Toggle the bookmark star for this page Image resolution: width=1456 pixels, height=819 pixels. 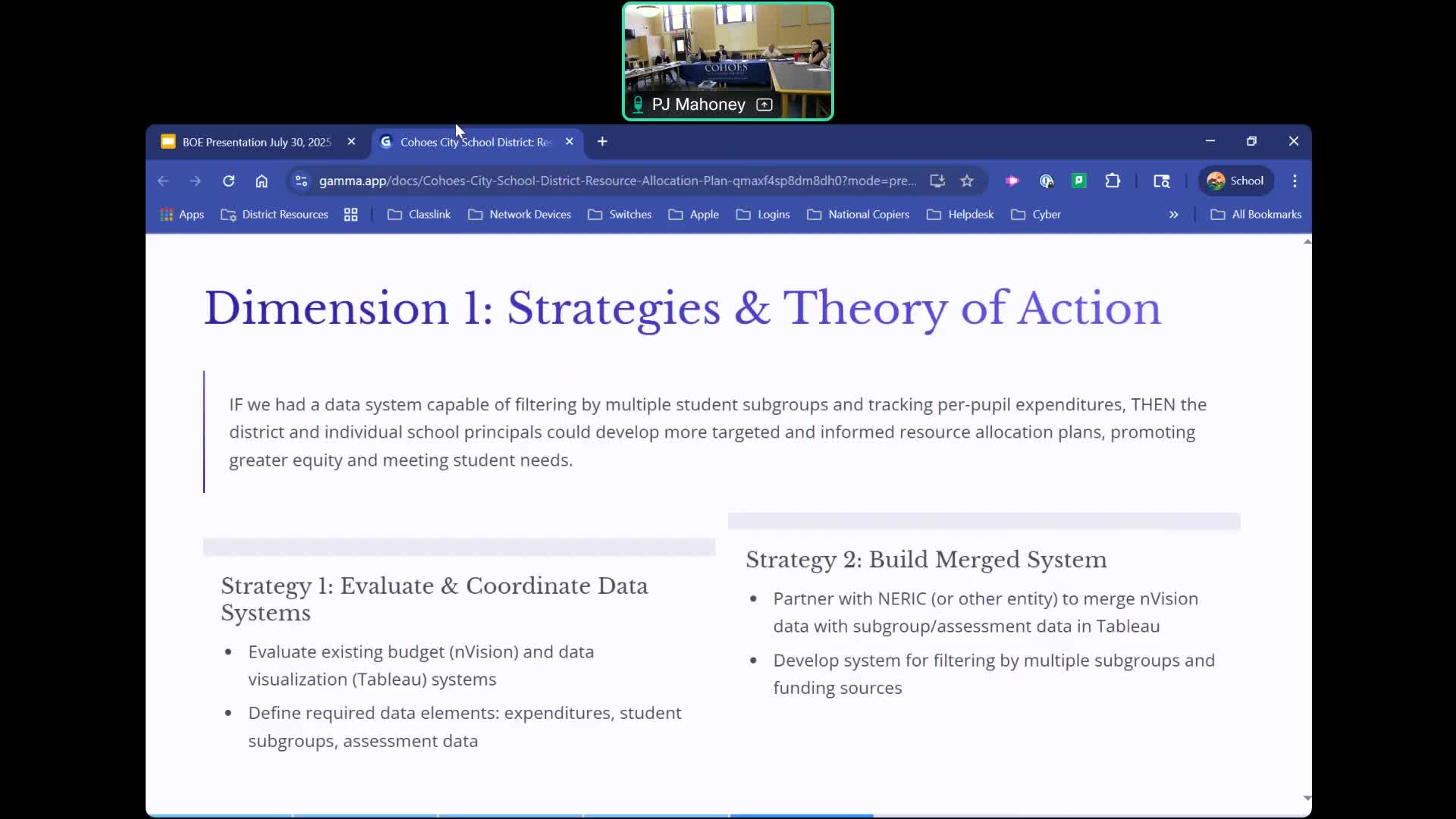[968, 180]
